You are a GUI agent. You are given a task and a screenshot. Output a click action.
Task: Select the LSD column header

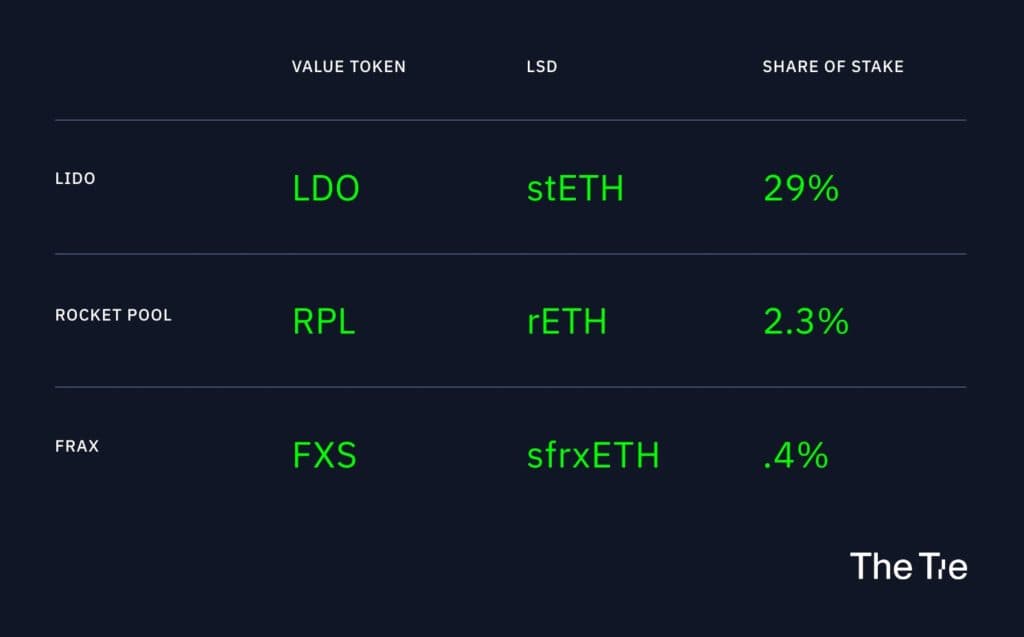point(542,67)
